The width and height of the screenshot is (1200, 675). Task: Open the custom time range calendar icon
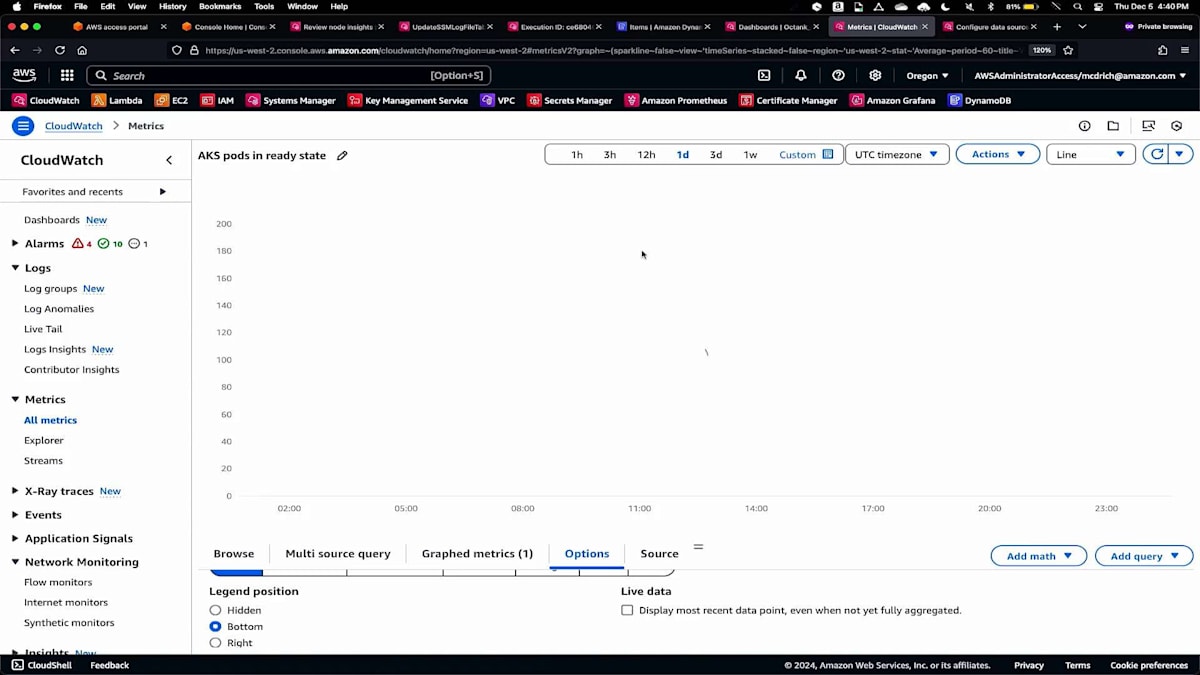pyautogui.click(x=828, y=154)
